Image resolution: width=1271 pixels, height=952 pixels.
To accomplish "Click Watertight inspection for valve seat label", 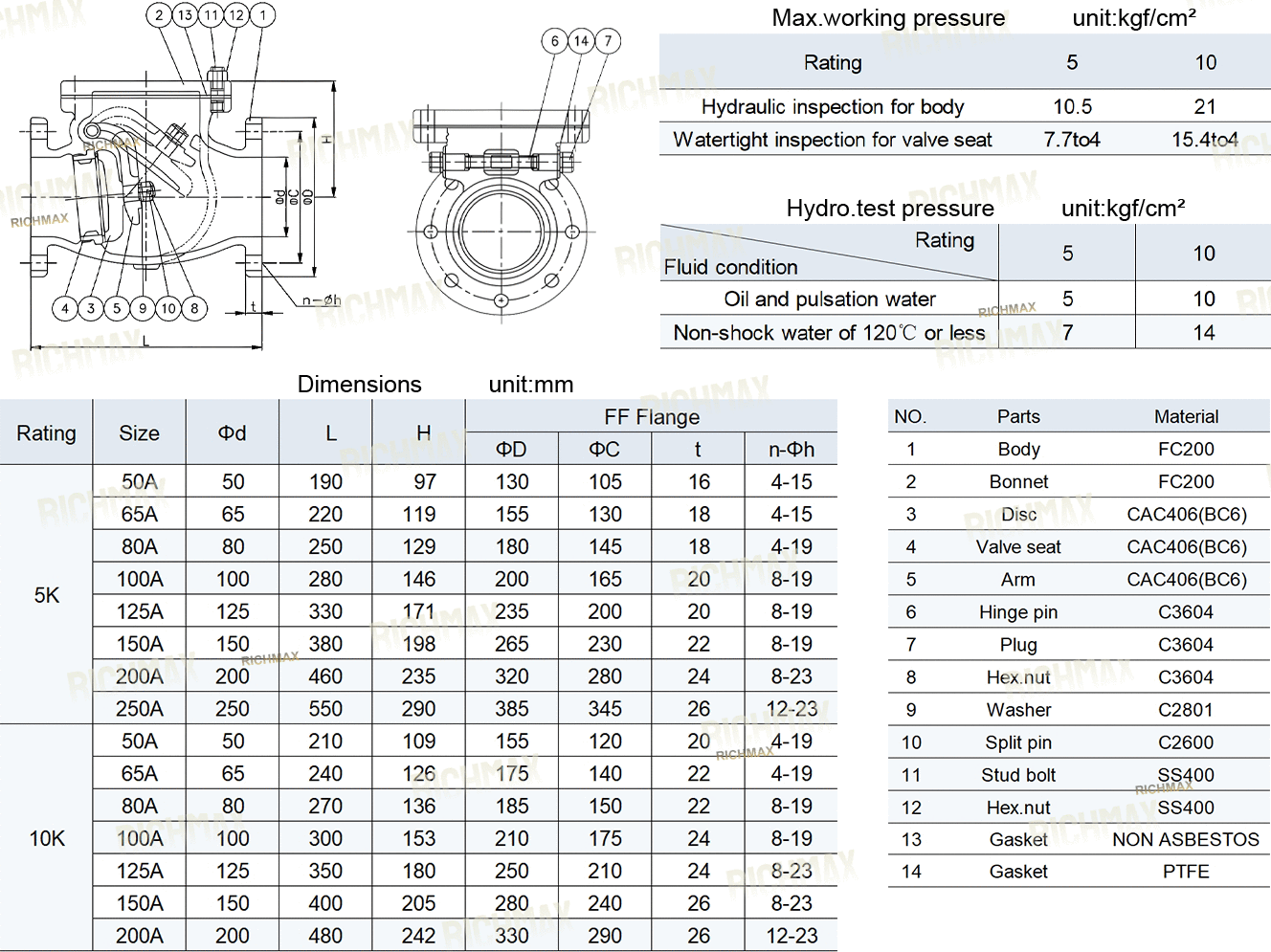I will coord(832,140).
